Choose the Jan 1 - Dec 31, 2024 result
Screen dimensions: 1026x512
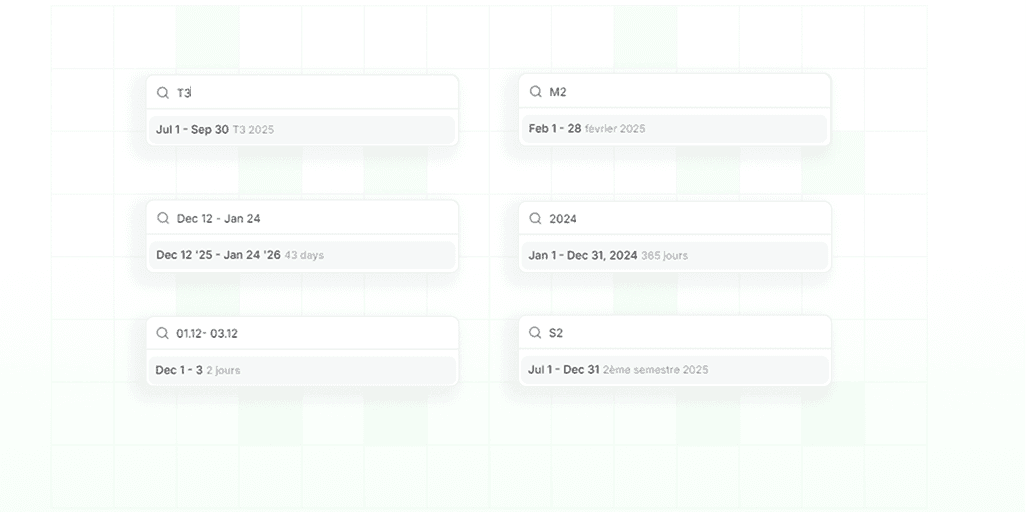(674, 255)
